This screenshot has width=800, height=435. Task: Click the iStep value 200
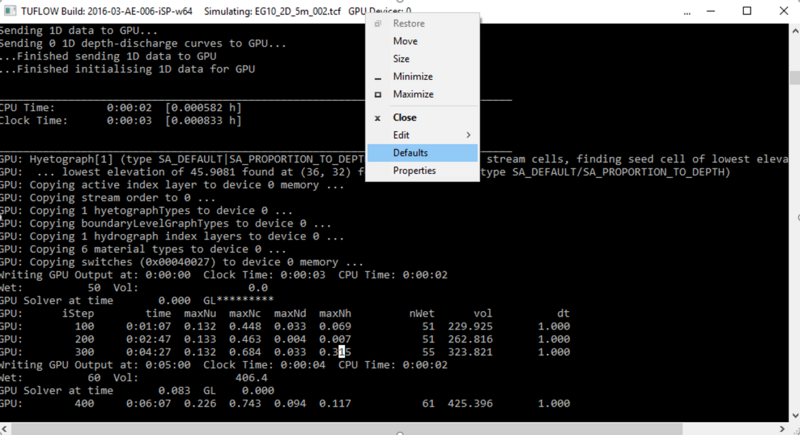[85, 339]
